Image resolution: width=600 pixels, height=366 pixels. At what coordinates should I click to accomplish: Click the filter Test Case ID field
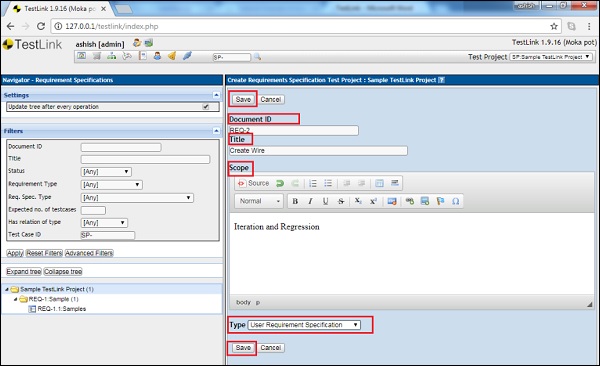pos(108,235)
